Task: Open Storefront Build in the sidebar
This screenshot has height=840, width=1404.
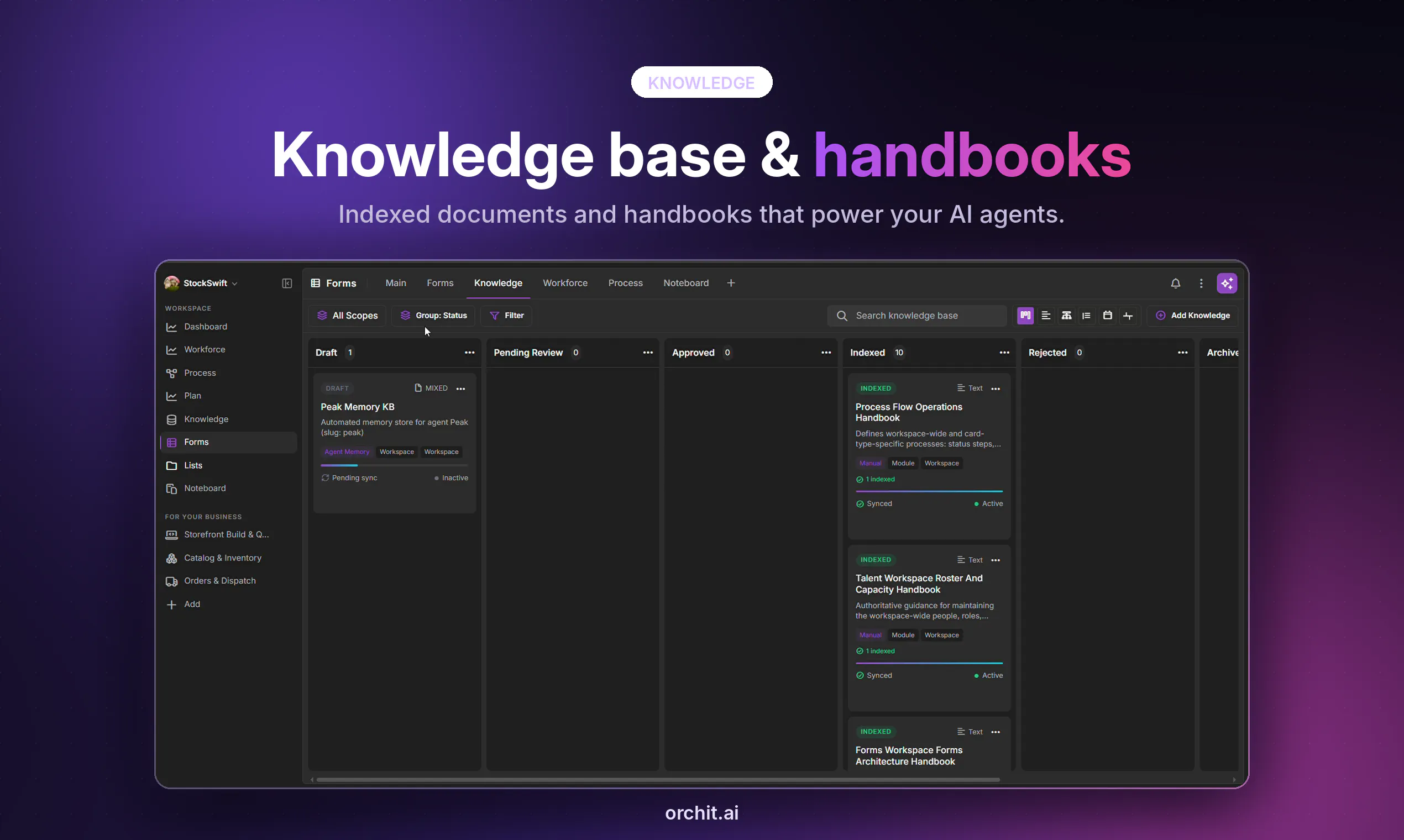Action: pyautogui.click(x=229, y=534)
